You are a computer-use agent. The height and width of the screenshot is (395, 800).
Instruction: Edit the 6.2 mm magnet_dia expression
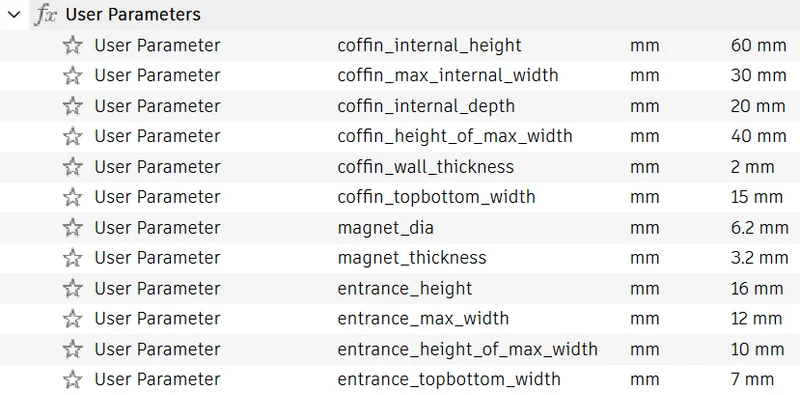point(759,228)
